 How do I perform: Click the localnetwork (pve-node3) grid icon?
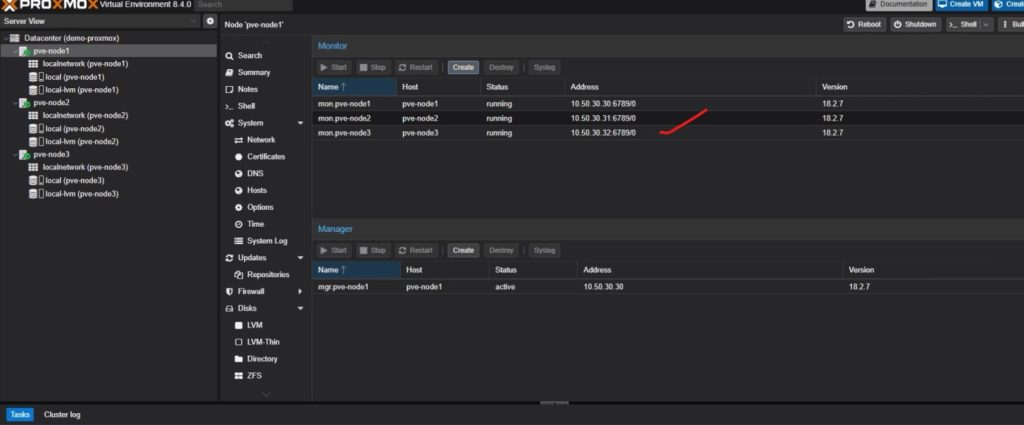(x=33, y=167)
